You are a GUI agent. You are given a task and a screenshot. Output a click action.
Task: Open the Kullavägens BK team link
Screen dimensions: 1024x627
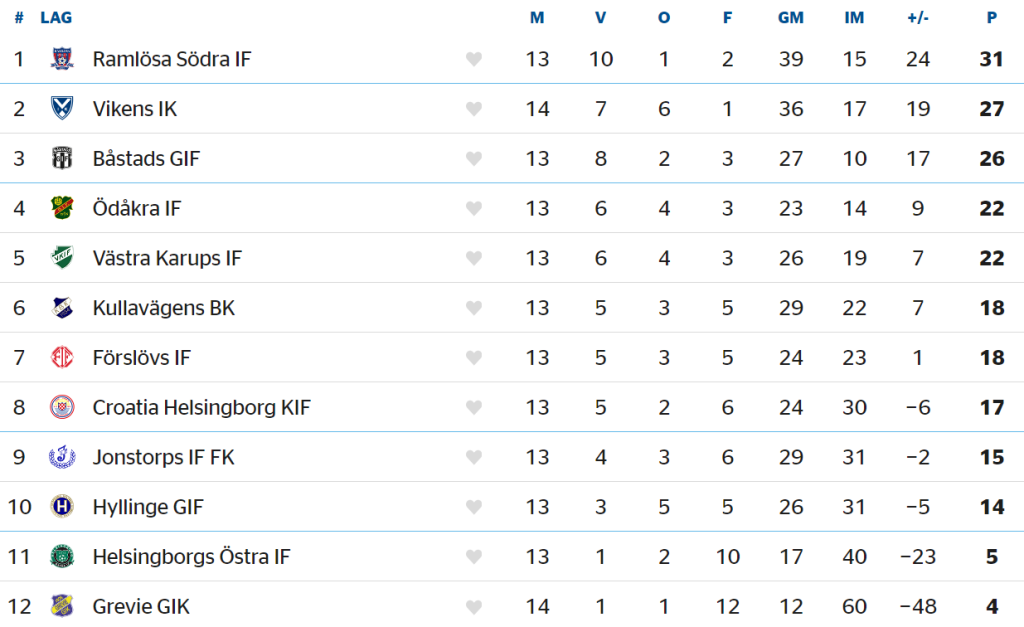(164, 308)
